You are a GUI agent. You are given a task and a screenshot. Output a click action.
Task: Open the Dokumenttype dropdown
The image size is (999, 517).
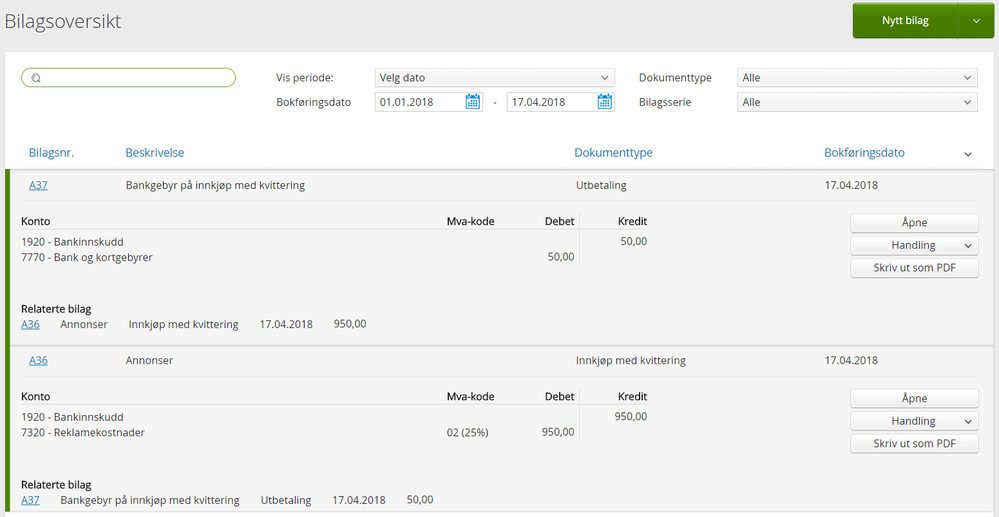click(x=857, y=78)
